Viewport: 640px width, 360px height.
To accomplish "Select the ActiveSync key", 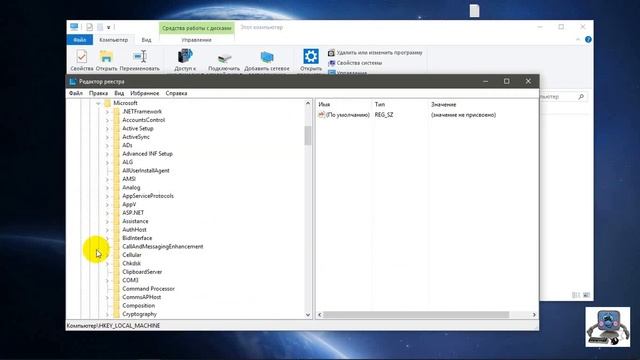I will pos(136,137).
